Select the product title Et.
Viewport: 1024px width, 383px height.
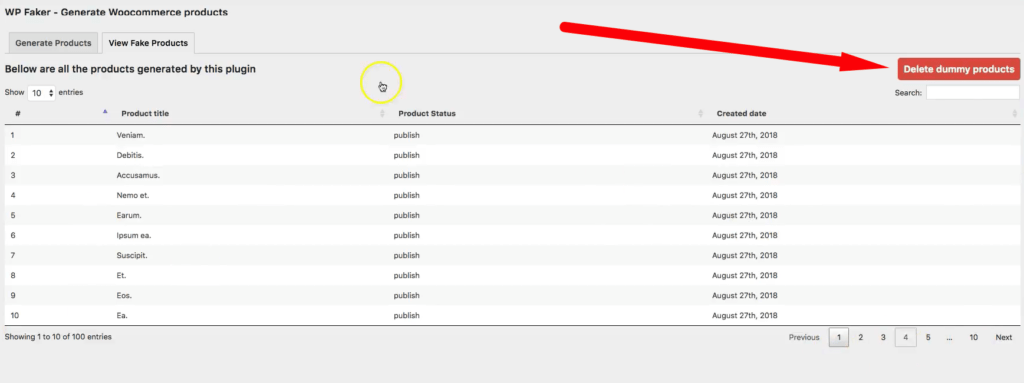(121, 275)
